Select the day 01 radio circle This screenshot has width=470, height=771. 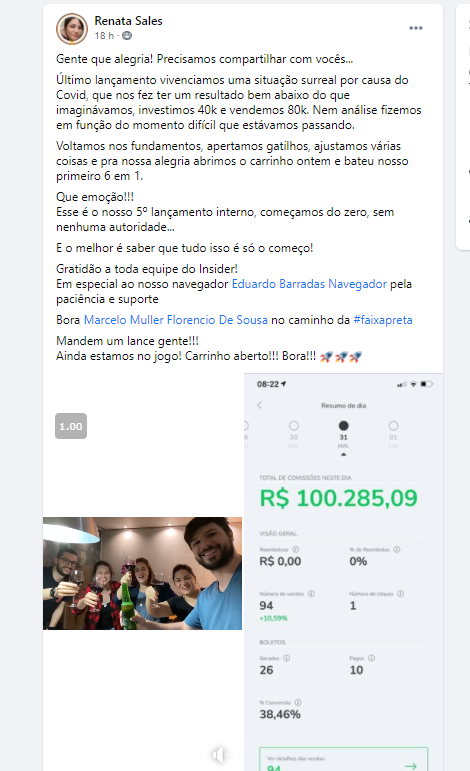click(393, 426)
